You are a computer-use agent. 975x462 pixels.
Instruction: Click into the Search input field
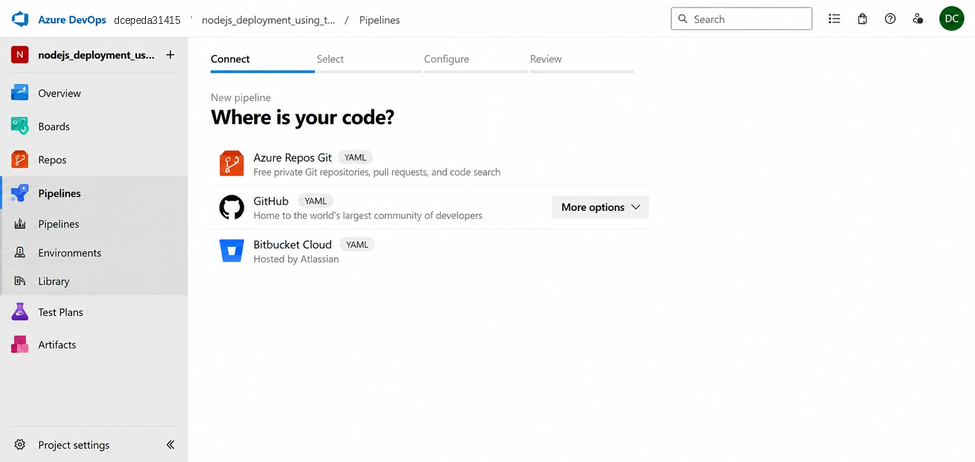click(x=741, y=19)
